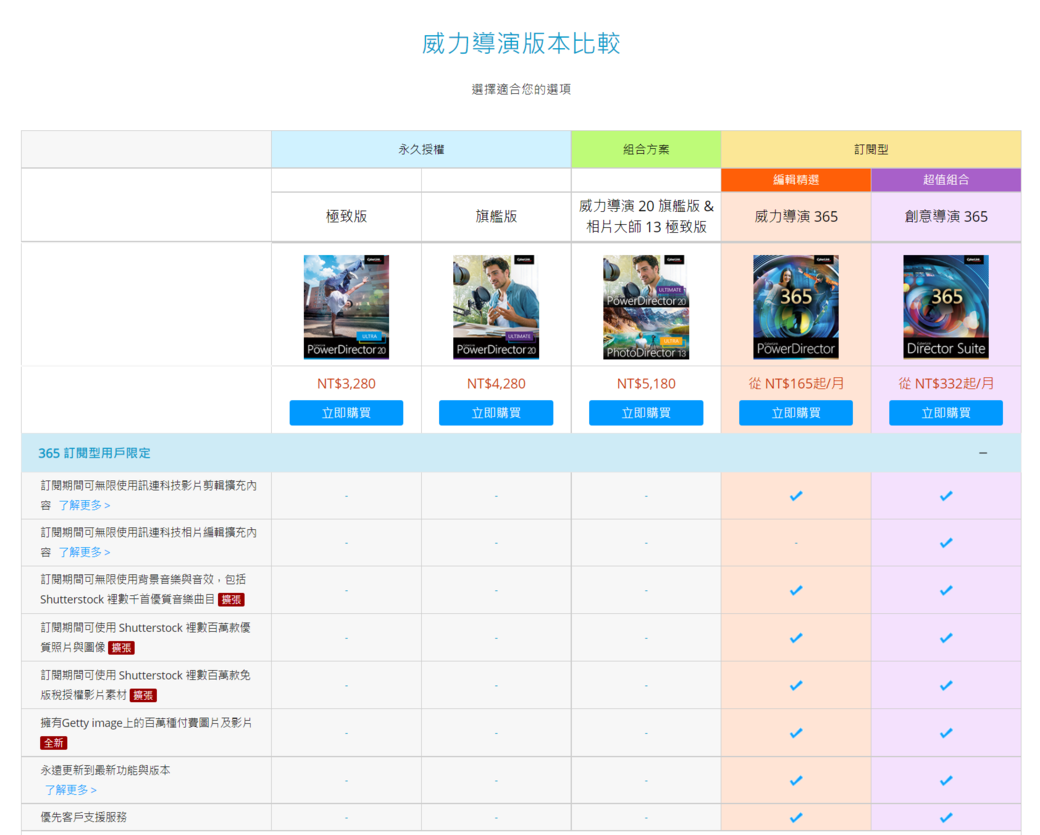Click 創意導演 365 checkmark for Getty image
The height and width of the screenshot is (835, 1040).
[946, 733]
